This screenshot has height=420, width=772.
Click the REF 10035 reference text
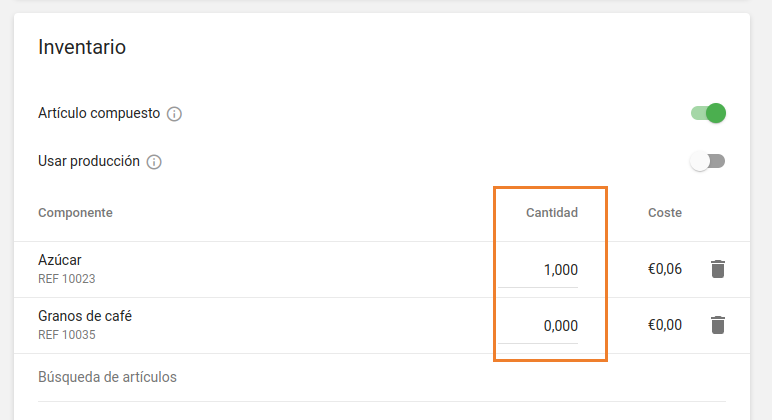tap(67, 335)
